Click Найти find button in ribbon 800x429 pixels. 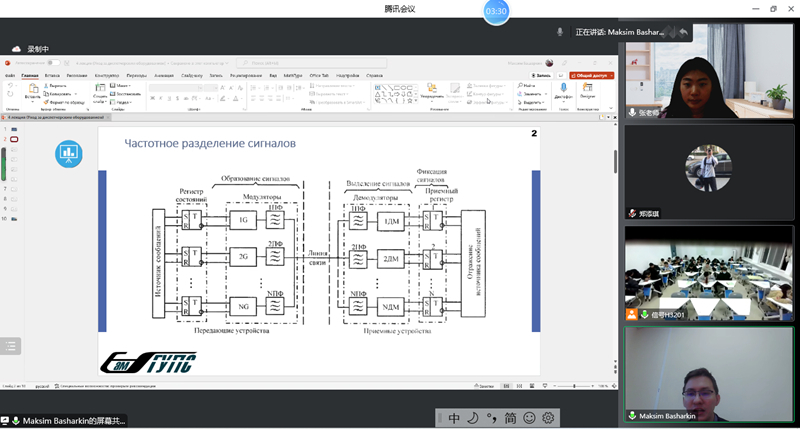pyautogui.click(x=528, y=86)
